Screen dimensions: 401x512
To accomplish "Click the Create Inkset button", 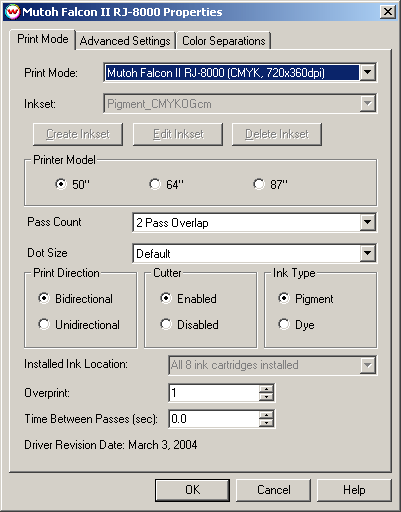I will pyautogui.click(x=78, y=134).
